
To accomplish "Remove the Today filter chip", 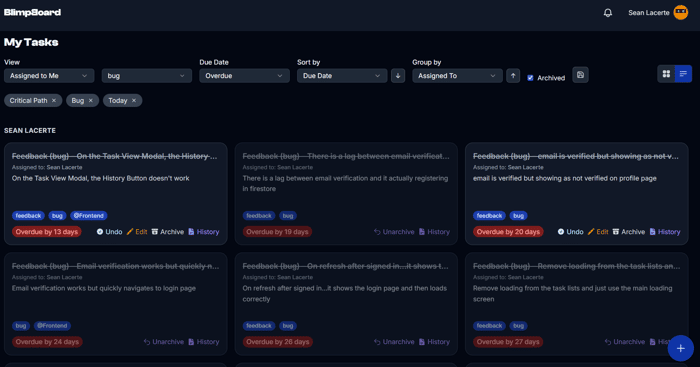I will [x=133, y=100].
